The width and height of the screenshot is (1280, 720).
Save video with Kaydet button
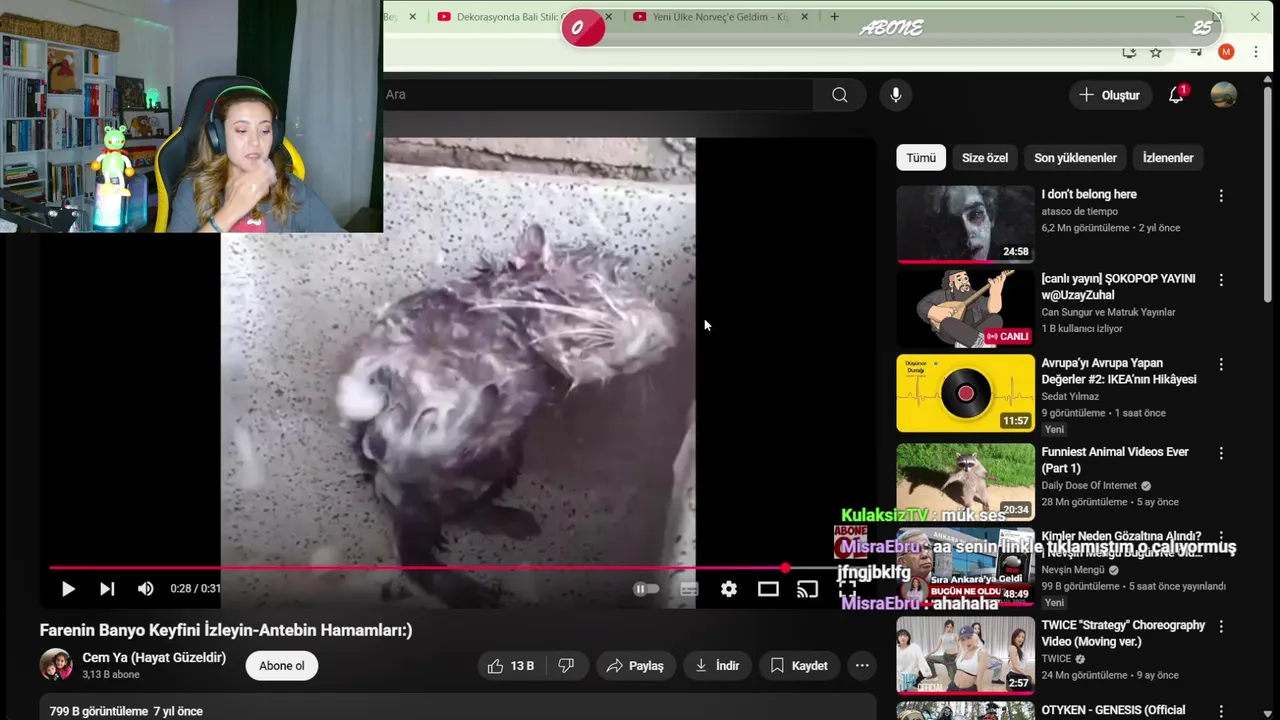click(x=799, y=665)
